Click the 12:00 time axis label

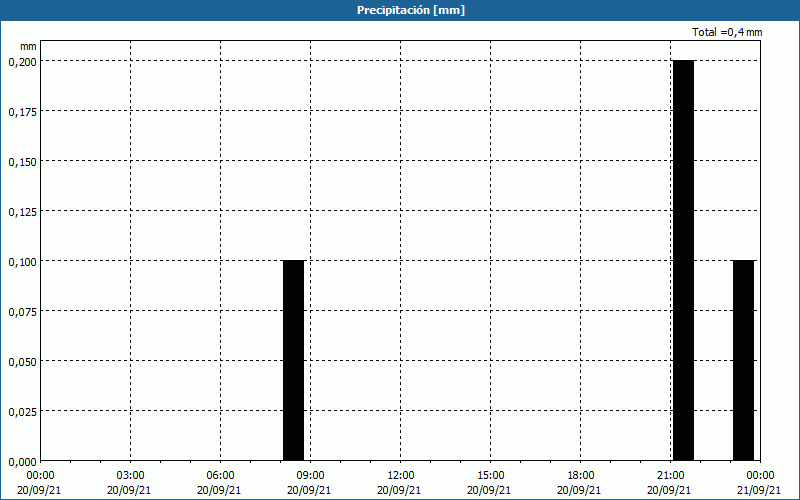click(x=401, y=476)
